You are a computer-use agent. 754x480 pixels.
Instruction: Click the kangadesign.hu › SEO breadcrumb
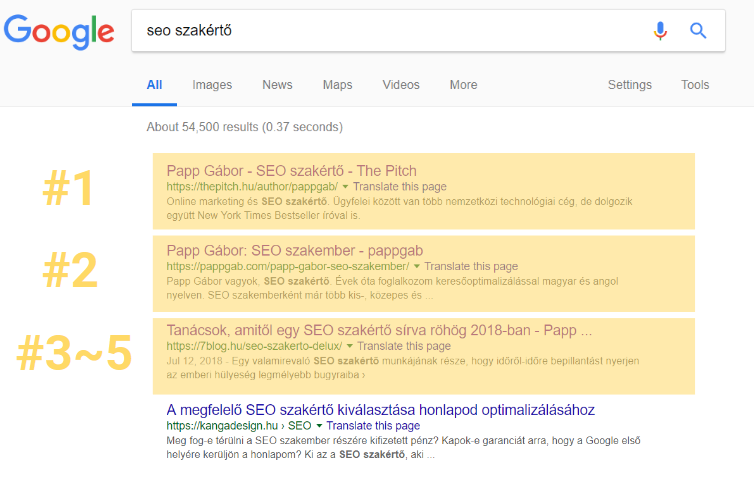(239, 426)
